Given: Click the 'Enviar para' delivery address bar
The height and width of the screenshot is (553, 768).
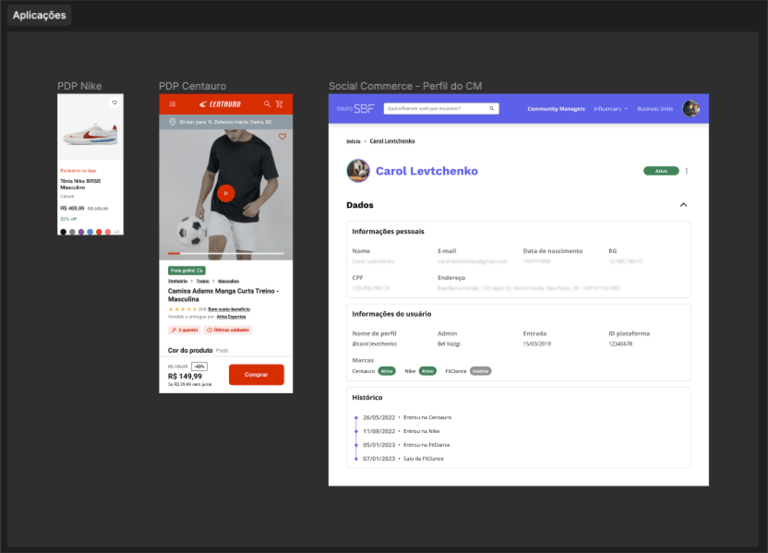Looking at the screenshot, I should coord(226,121).
